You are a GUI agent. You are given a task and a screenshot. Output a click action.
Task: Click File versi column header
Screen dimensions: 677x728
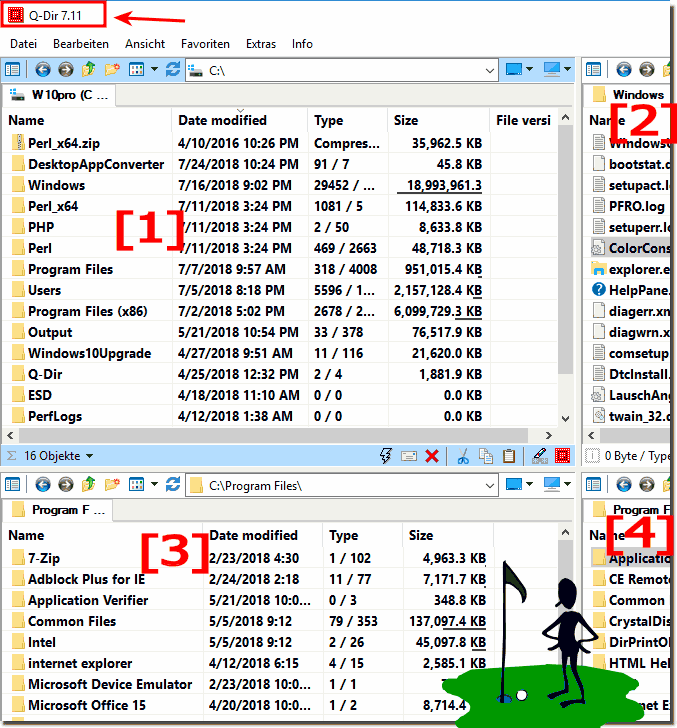tap(523, 120)
